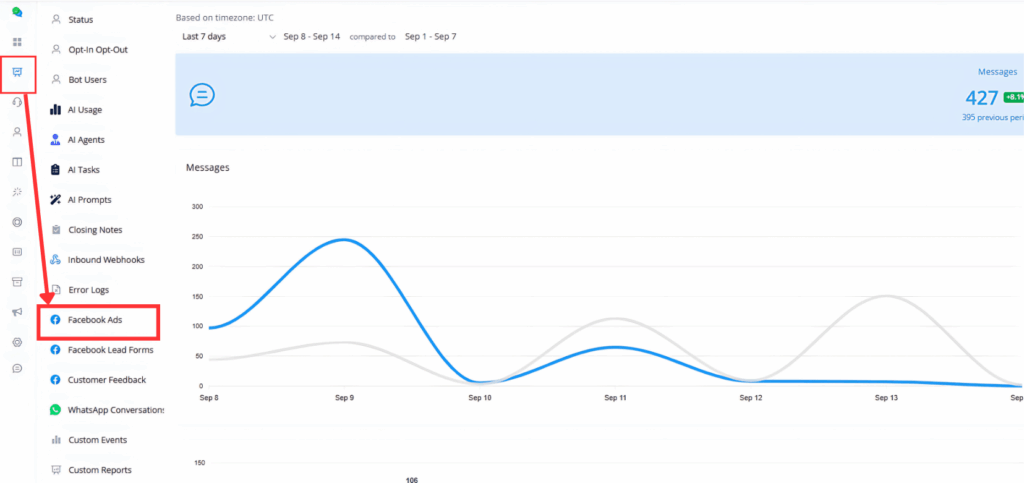1024x483 pixels.
Task: Select WhatsApp Conversations in menu
Action: tap(114, 410)
